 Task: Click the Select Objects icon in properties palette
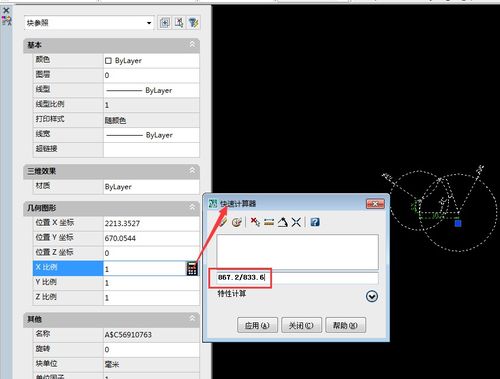point(179,23)
